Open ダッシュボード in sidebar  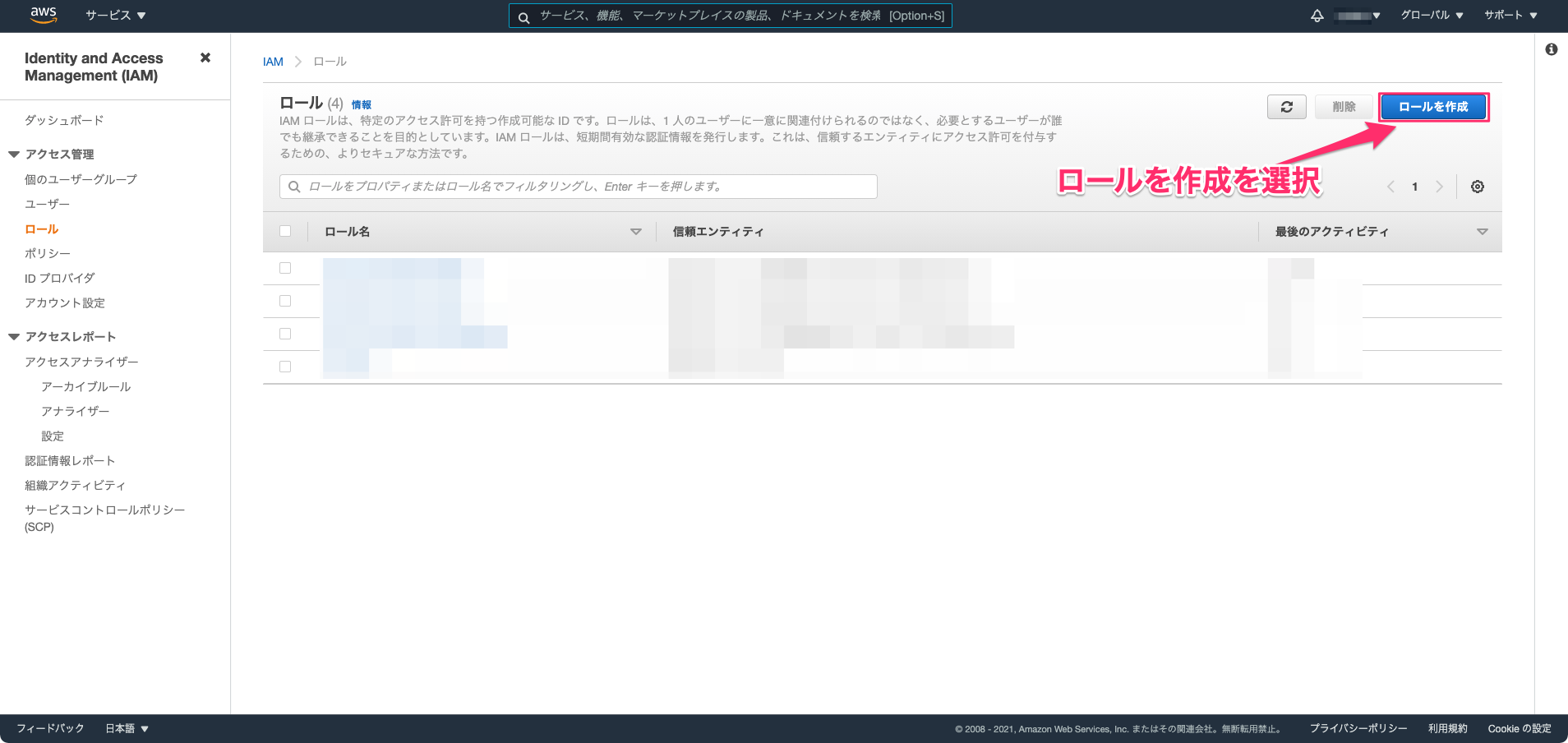click(x=64, y=120)
